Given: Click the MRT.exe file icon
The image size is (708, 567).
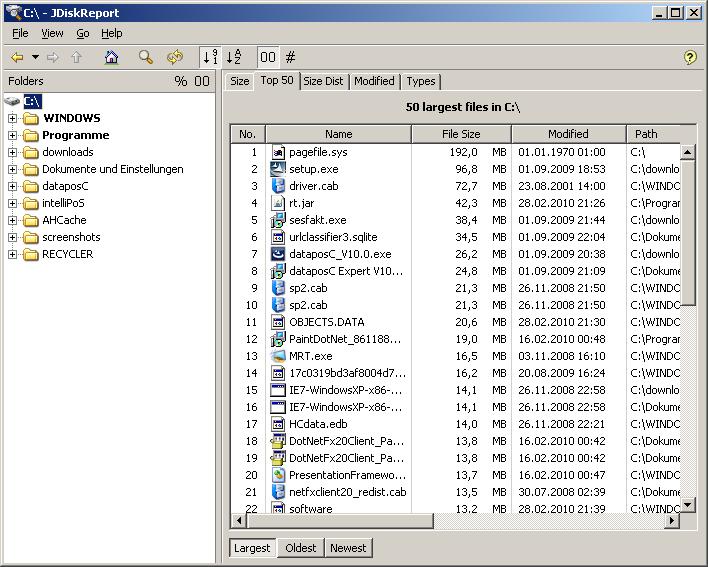Looking at the screenshot, I should [x=278, y=356].
